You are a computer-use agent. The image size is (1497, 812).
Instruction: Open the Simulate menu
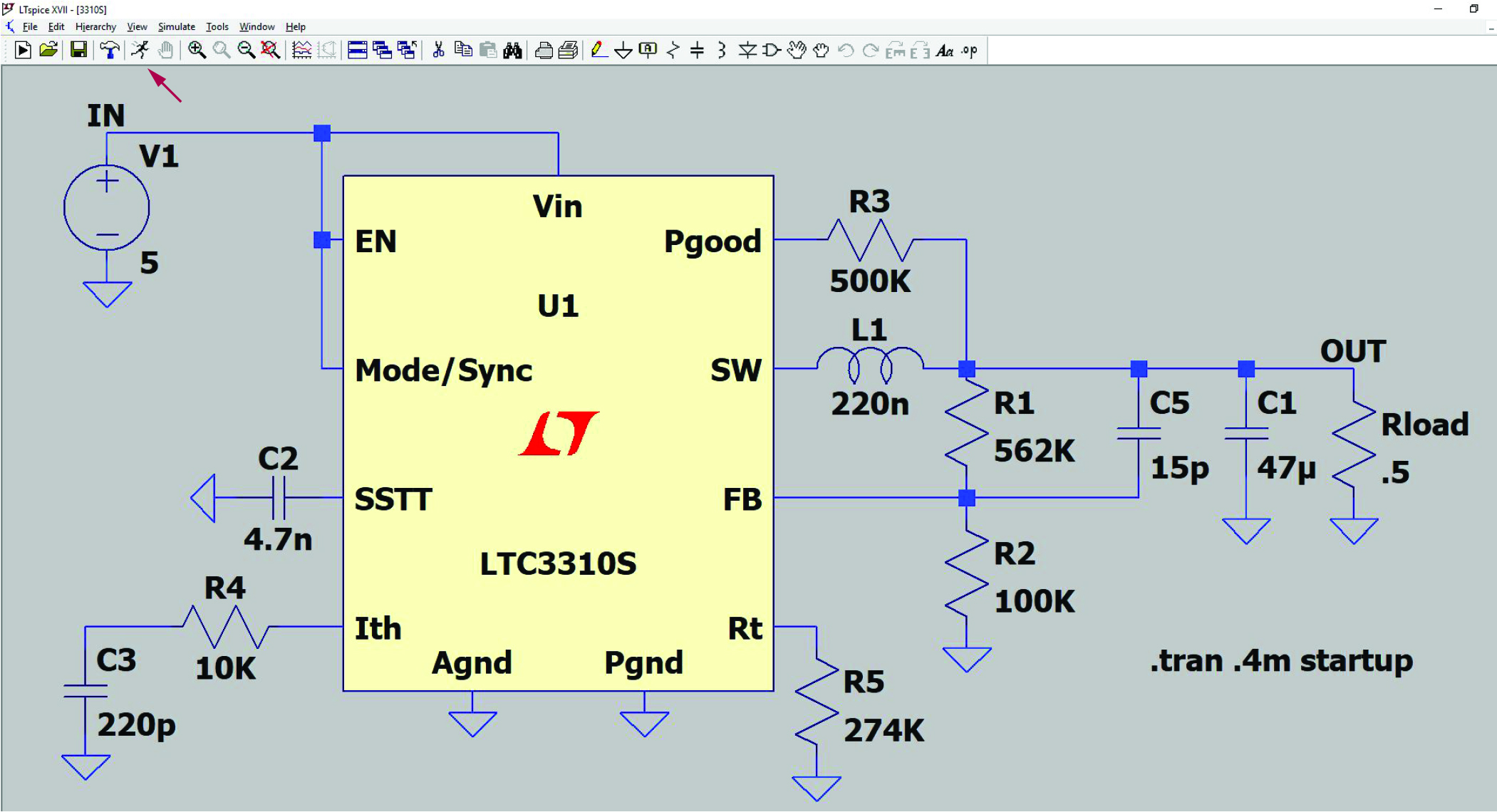[176, 26]
